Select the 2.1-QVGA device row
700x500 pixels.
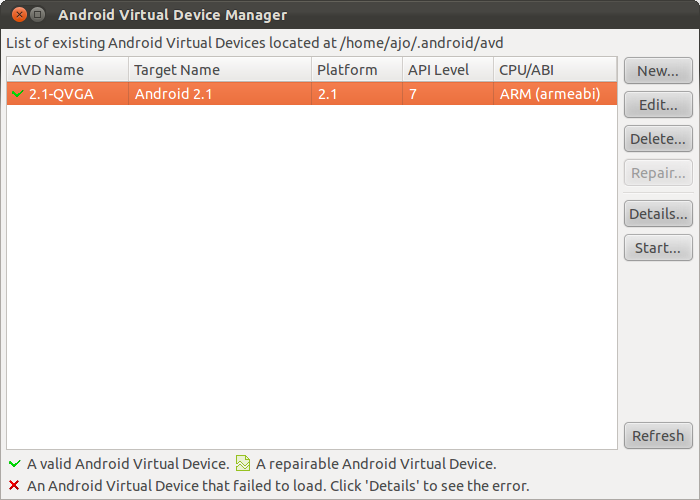[312, 94]
